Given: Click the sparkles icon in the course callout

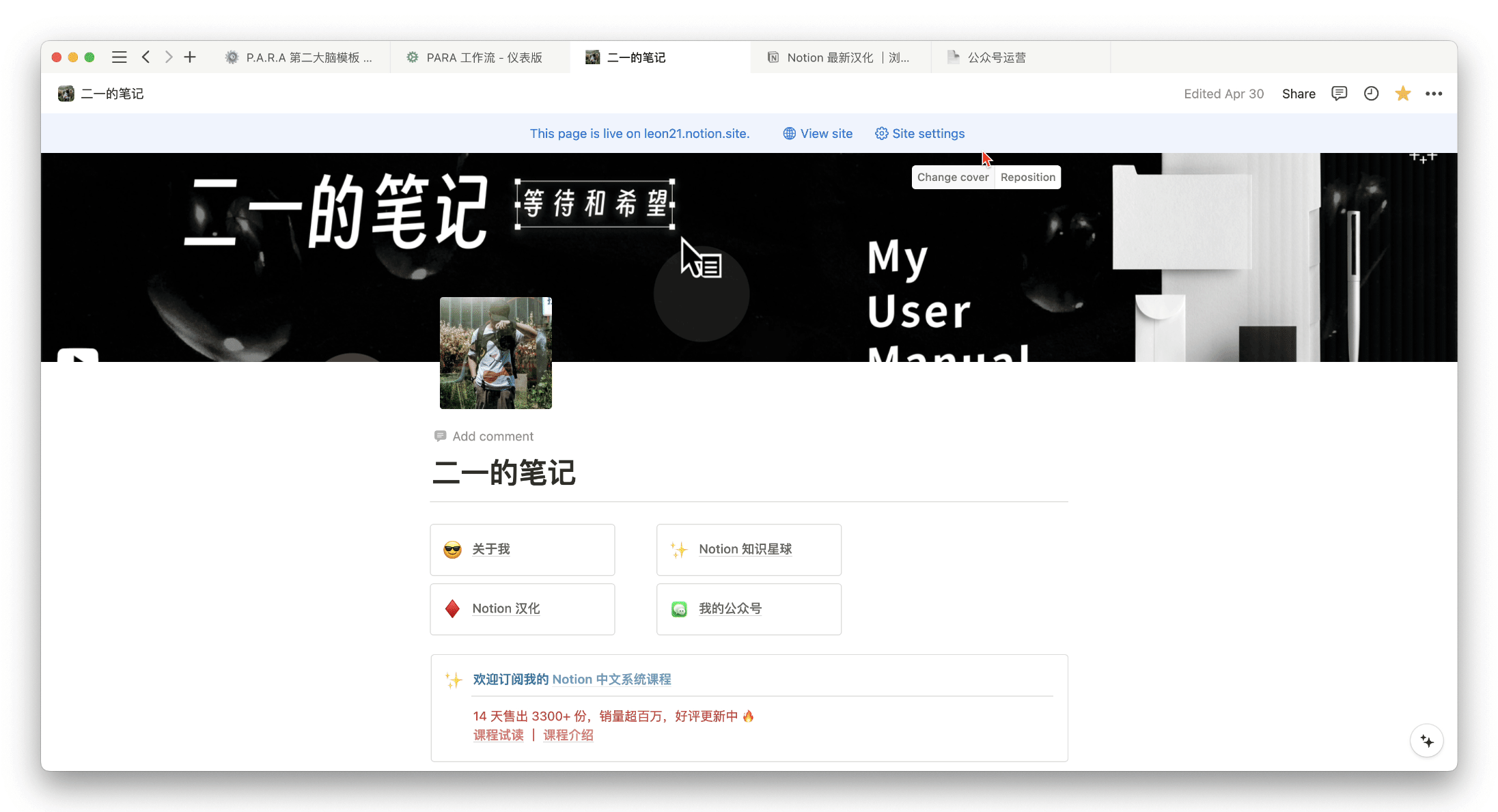Looking at the screenshot, I should coord(454,680).
